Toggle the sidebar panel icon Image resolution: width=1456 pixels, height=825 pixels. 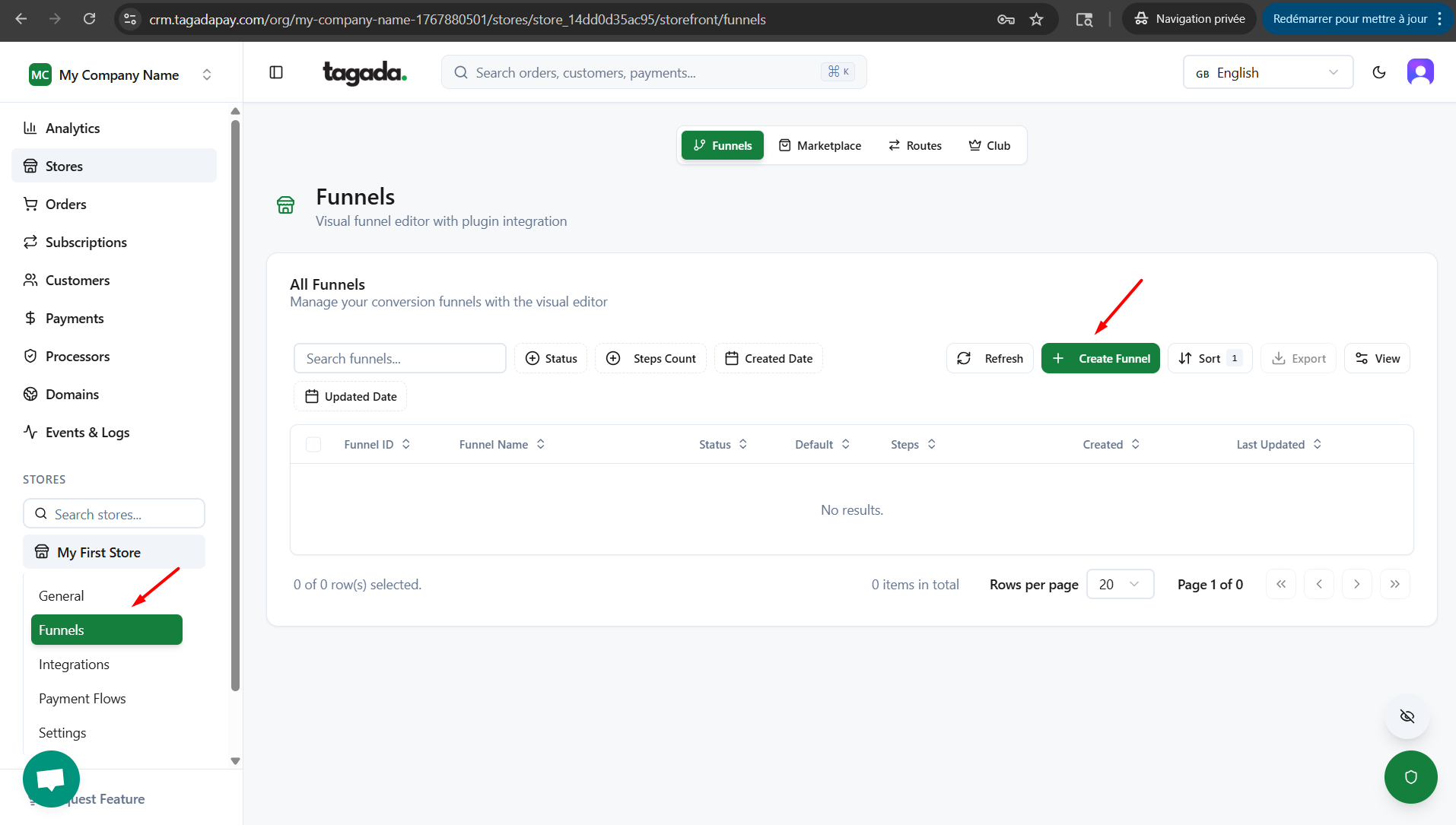276,72
